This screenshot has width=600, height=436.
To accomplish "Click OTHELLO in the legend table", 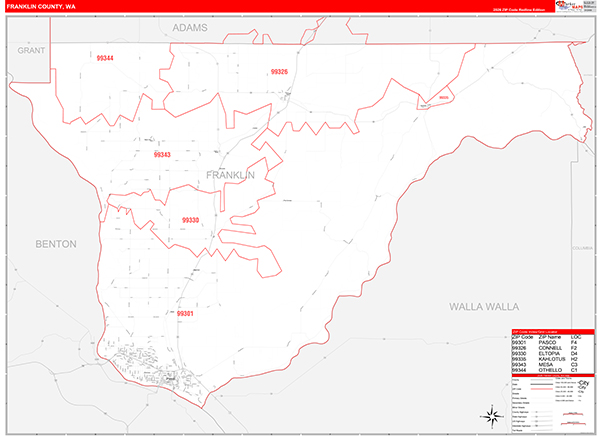I will tap(550, 370).
